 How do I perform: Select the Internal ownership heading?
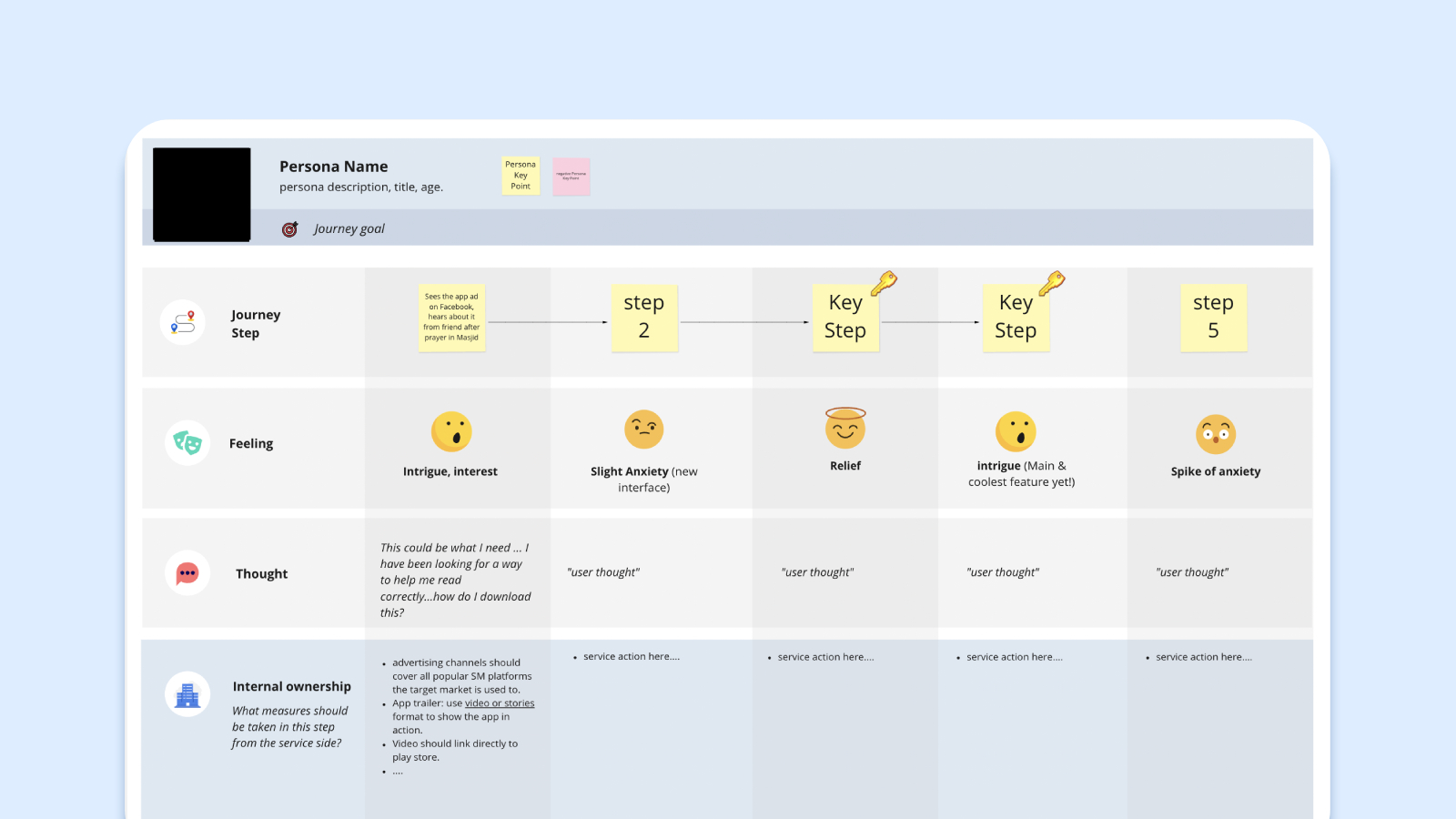[291, 687]
